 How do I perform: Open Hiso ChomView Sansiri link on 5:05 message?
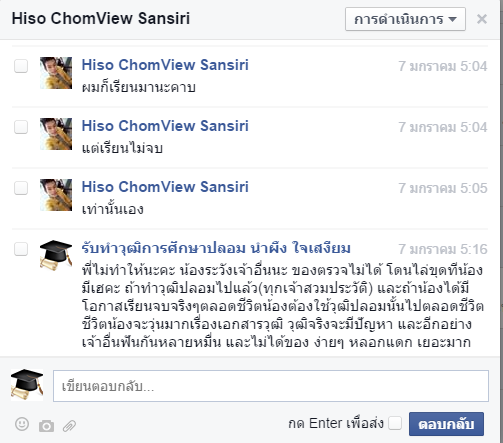click(x=165, y=187)
